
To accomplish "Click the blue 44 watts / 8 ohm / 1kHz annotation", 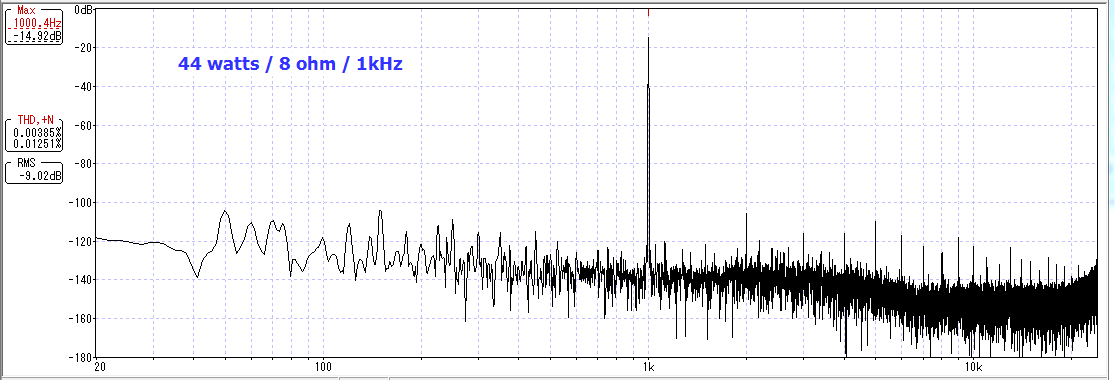I will tap(290, 63).
